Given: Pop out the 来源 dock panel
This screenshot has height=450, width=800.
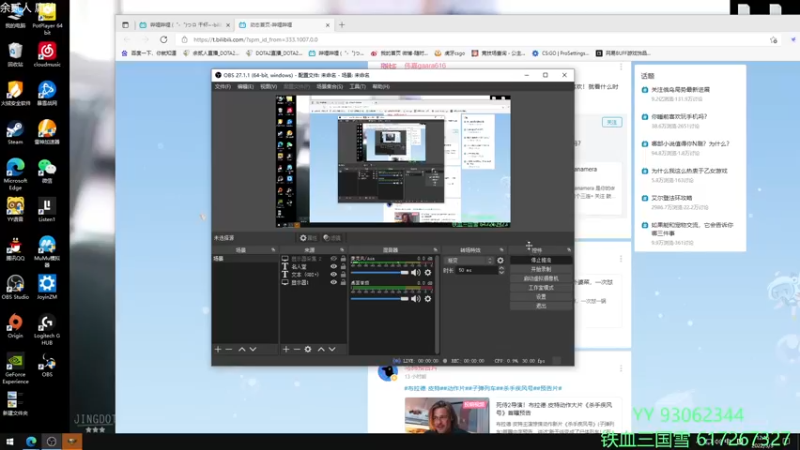Looking at the screenshot, I should click(x=342, y=250).
